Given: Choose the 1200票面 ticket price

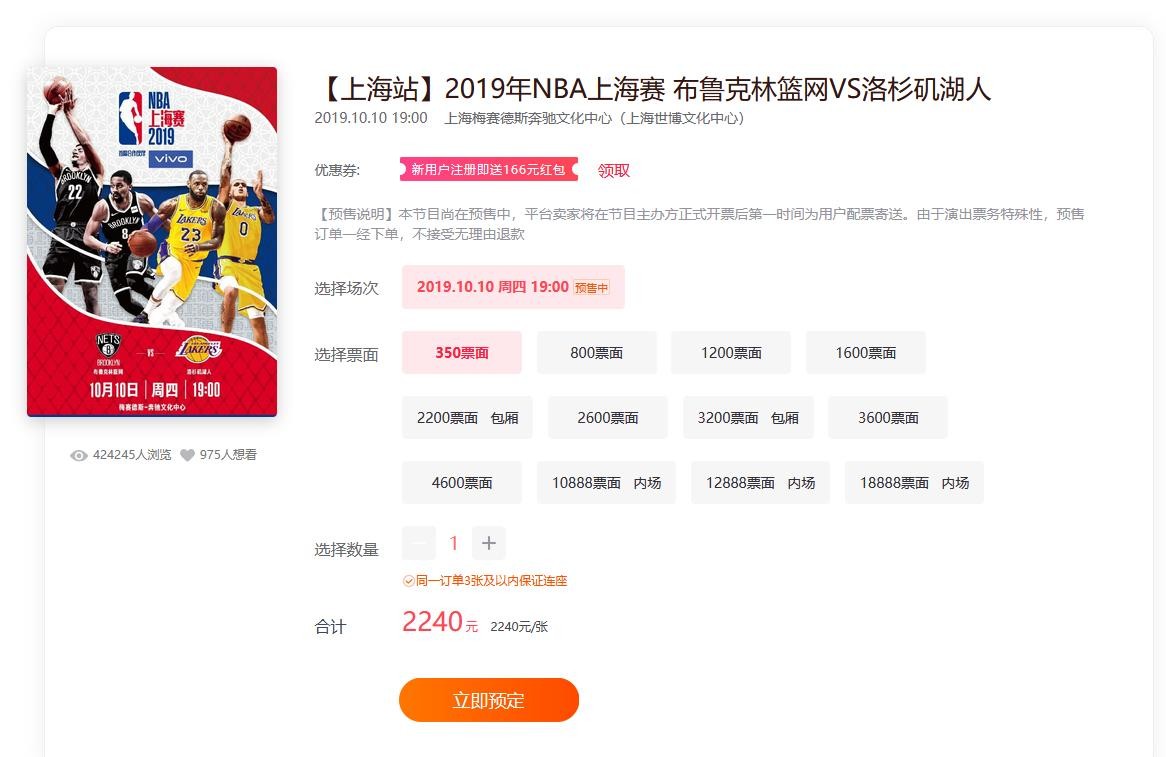Looking at the screenshot, I should click(x=731, y=352).
